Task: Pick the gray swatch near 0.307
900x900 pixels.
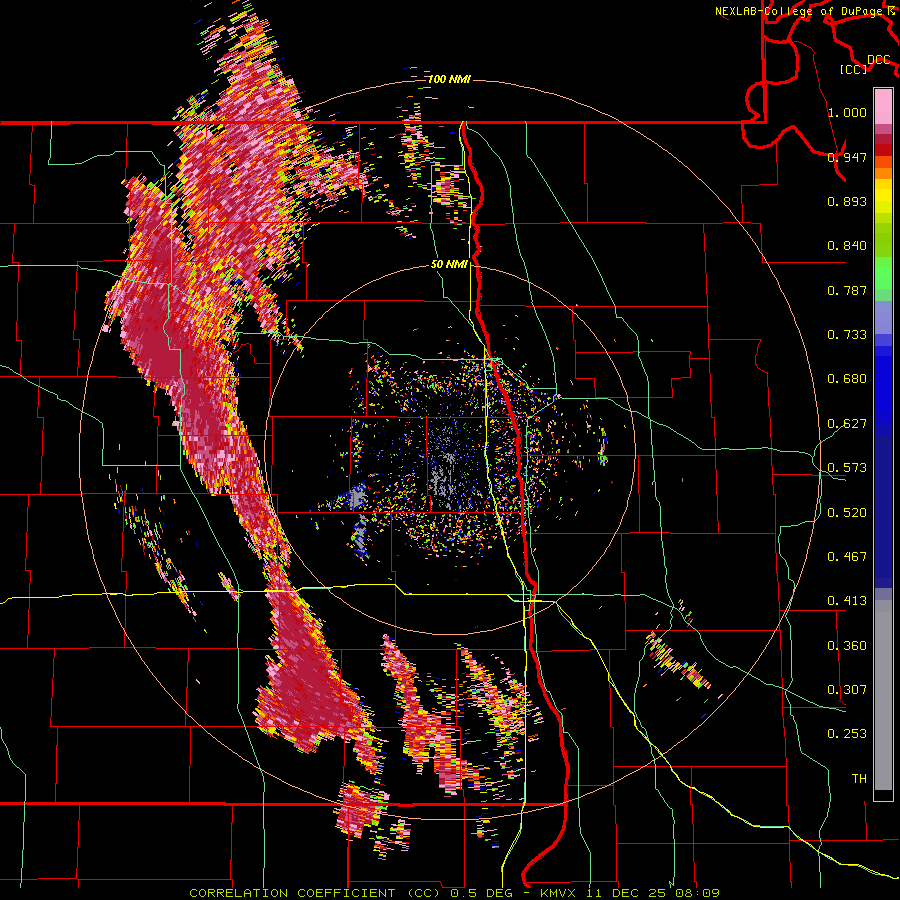Action: coord(883,690)
